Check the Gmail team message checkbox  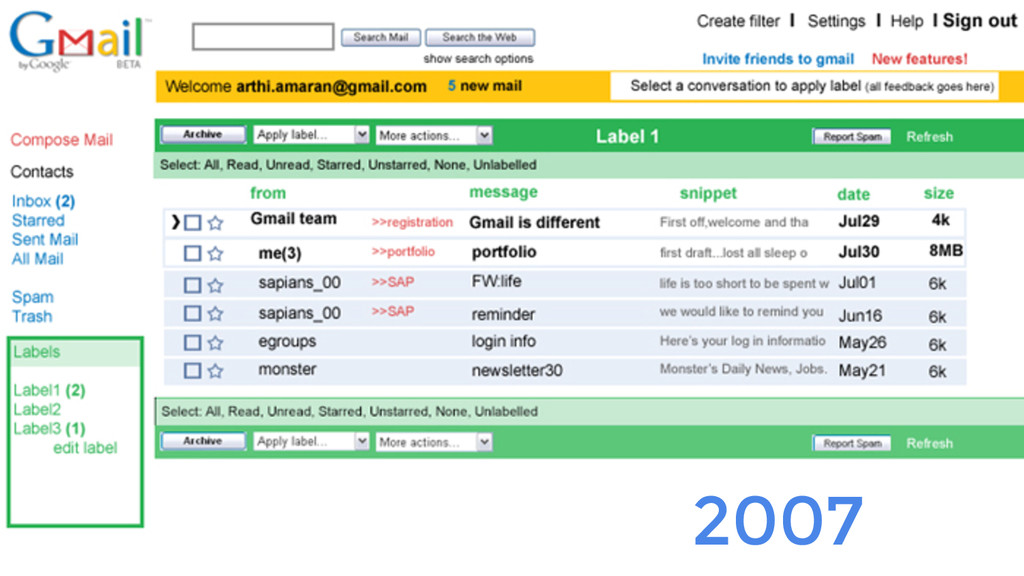click(x=193, y=223)
